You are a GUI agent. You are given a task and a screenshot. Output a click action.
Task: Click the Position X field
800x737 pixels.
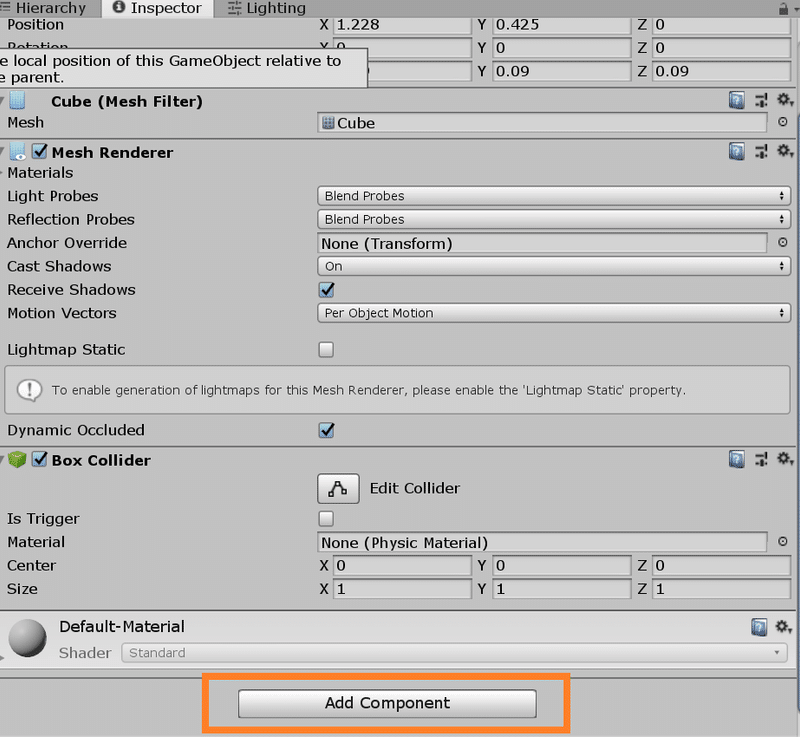coord(402,24)
